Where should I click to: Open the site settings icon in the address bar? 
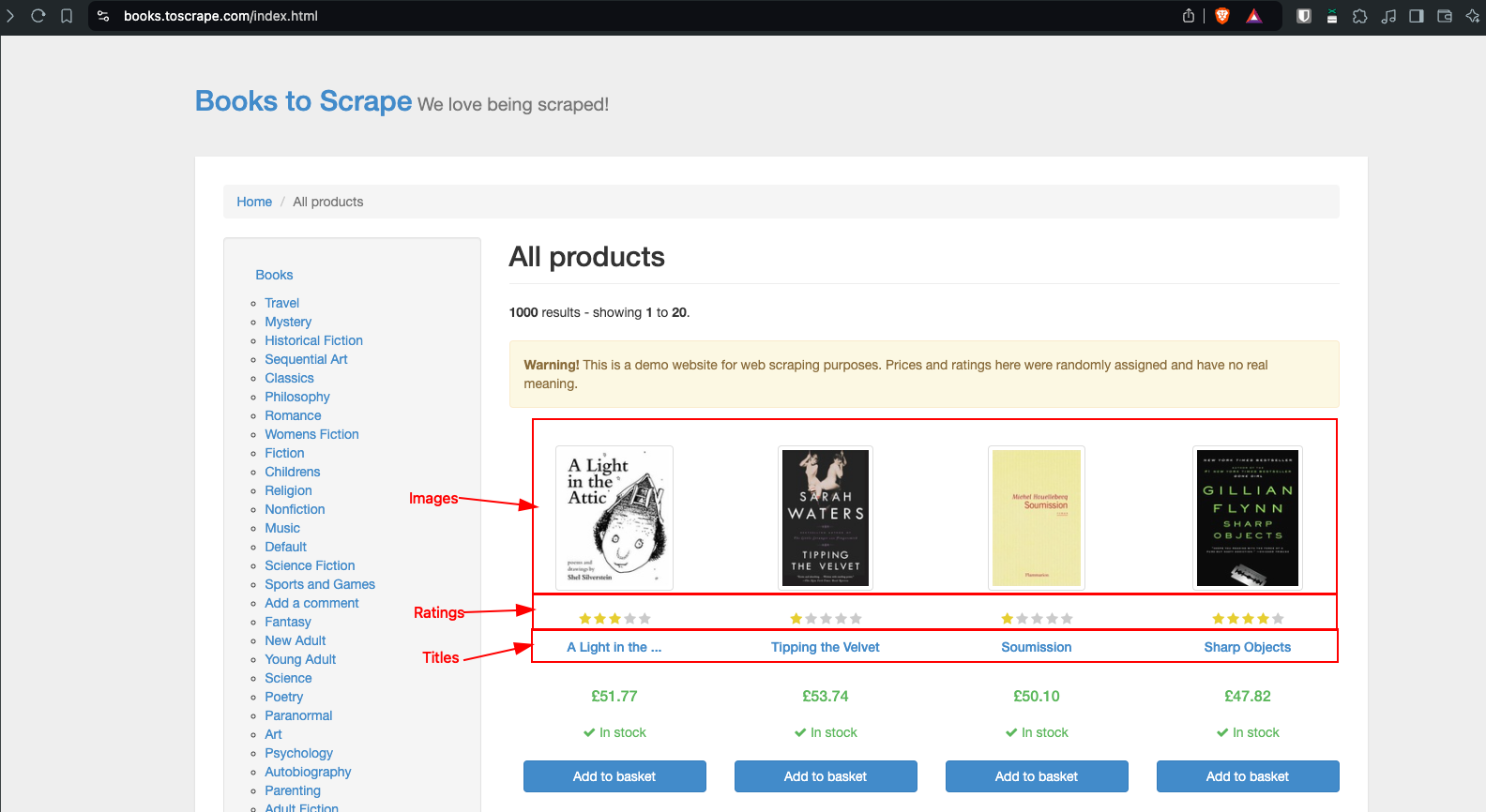point(104,16)
